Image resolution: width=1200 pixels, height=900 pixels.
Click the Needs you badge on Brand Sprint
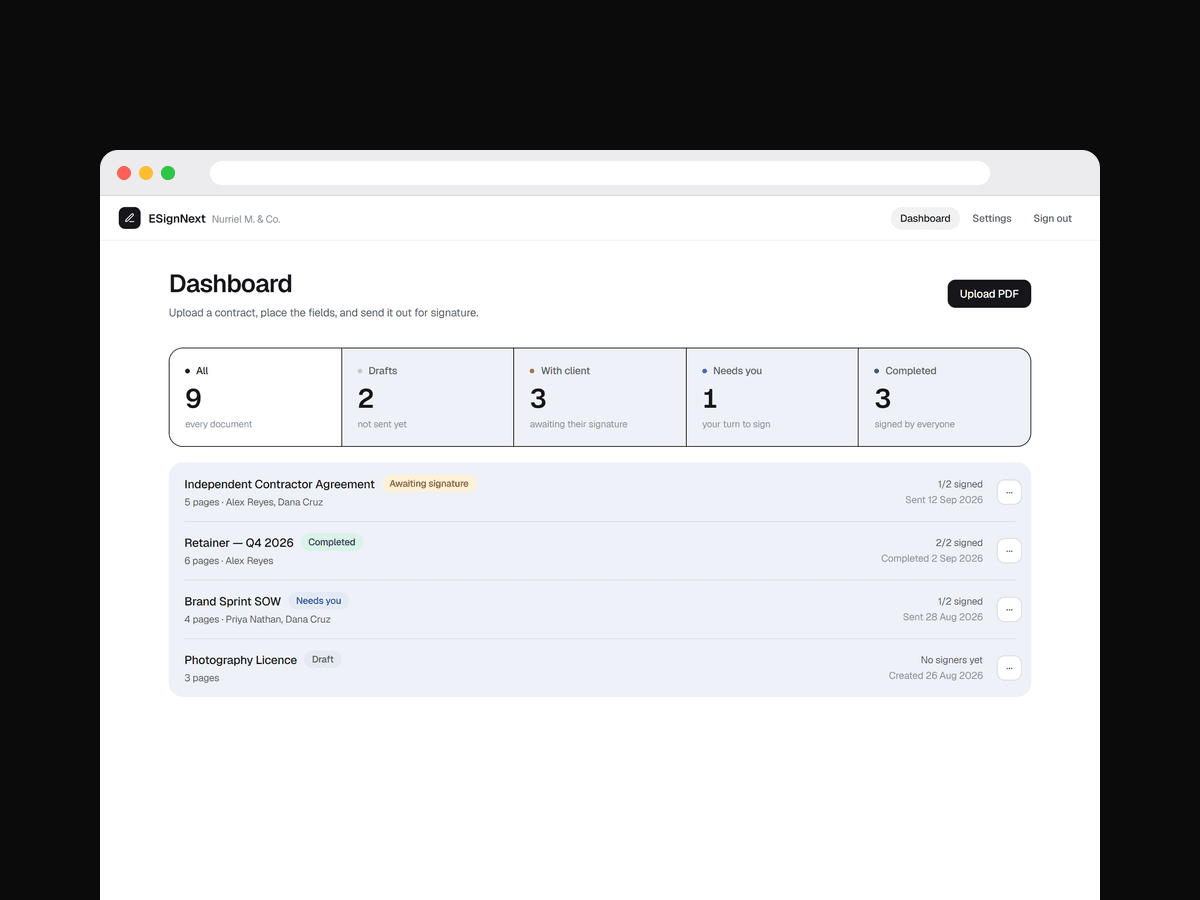click(318, 601)
